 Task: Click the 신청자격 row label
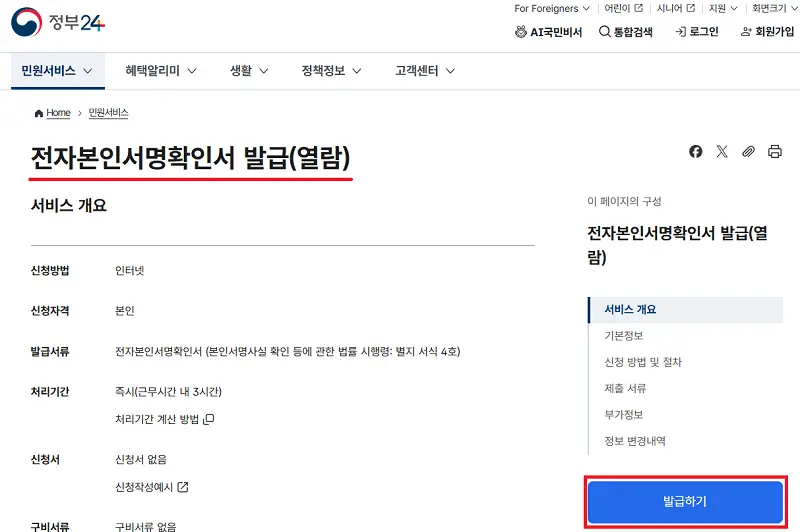point(50,311)
